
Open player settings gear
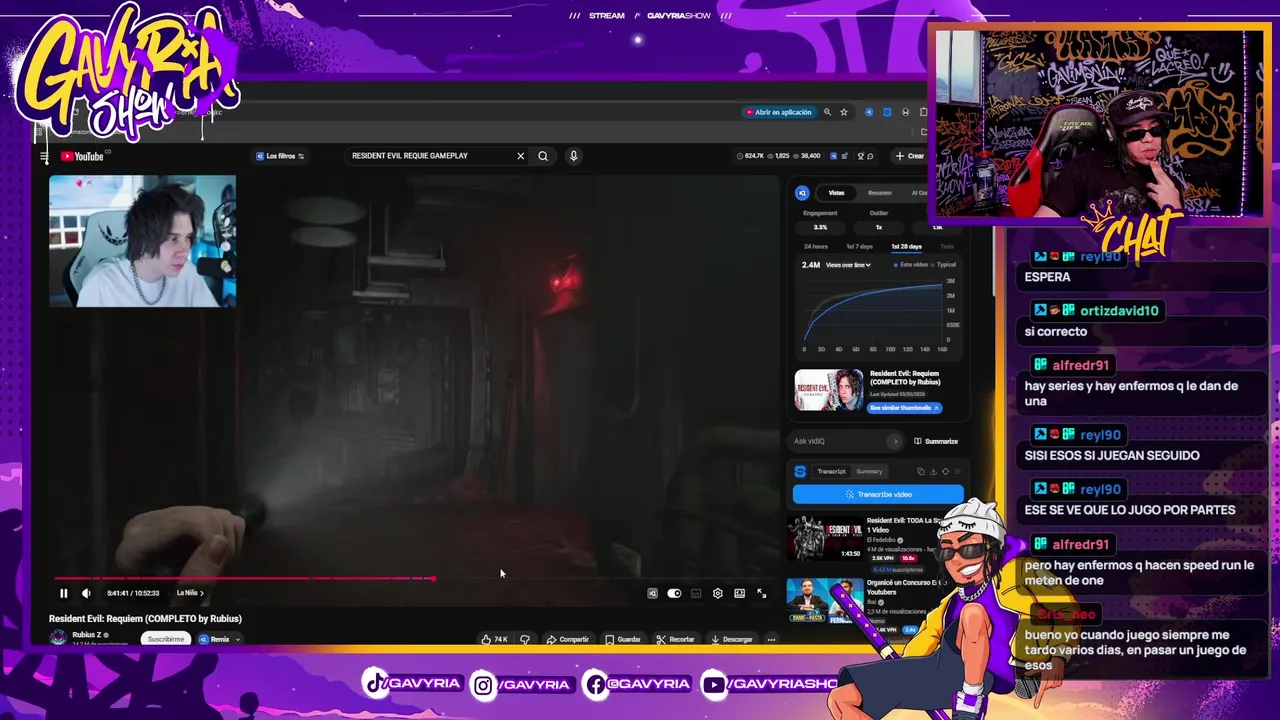click(x=717, y=593)
